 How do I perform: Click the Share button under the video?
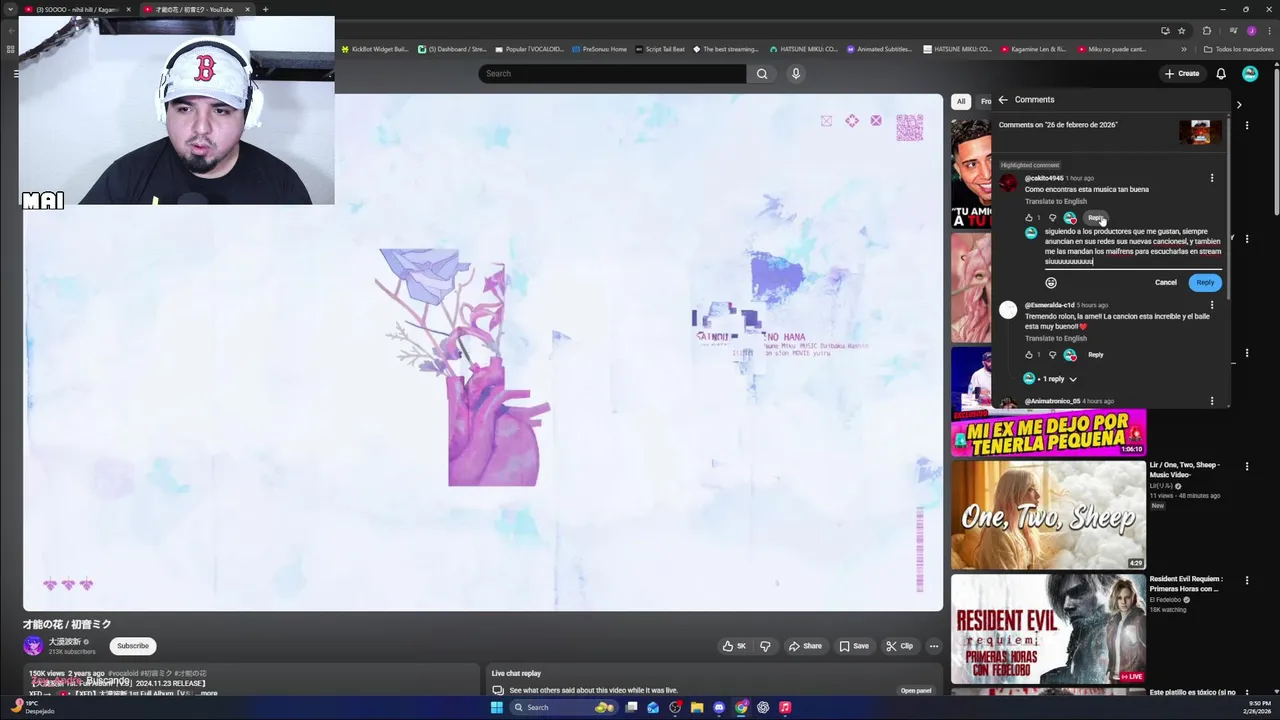(x=805, y=646)
